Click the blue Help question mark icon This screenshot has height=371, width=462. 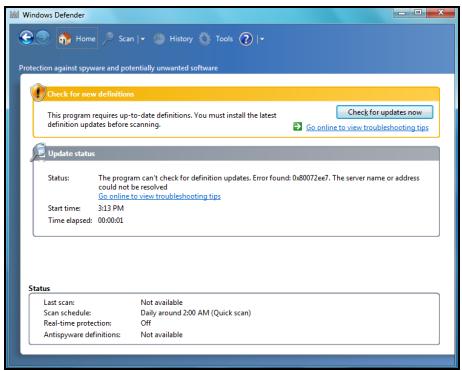(x=246, y=39)
